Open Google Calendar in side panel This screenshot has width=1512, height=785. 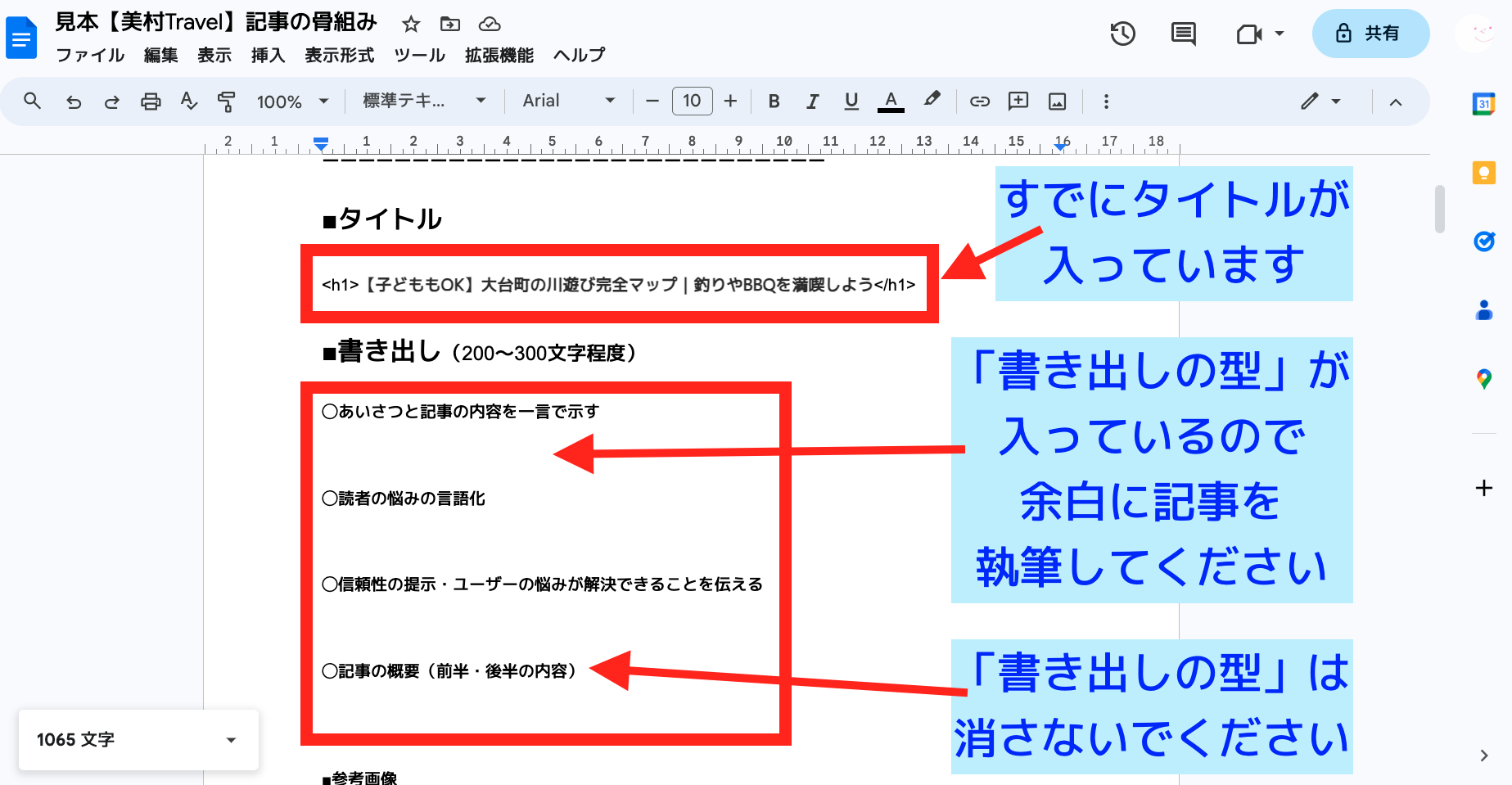pos(1483,104)
